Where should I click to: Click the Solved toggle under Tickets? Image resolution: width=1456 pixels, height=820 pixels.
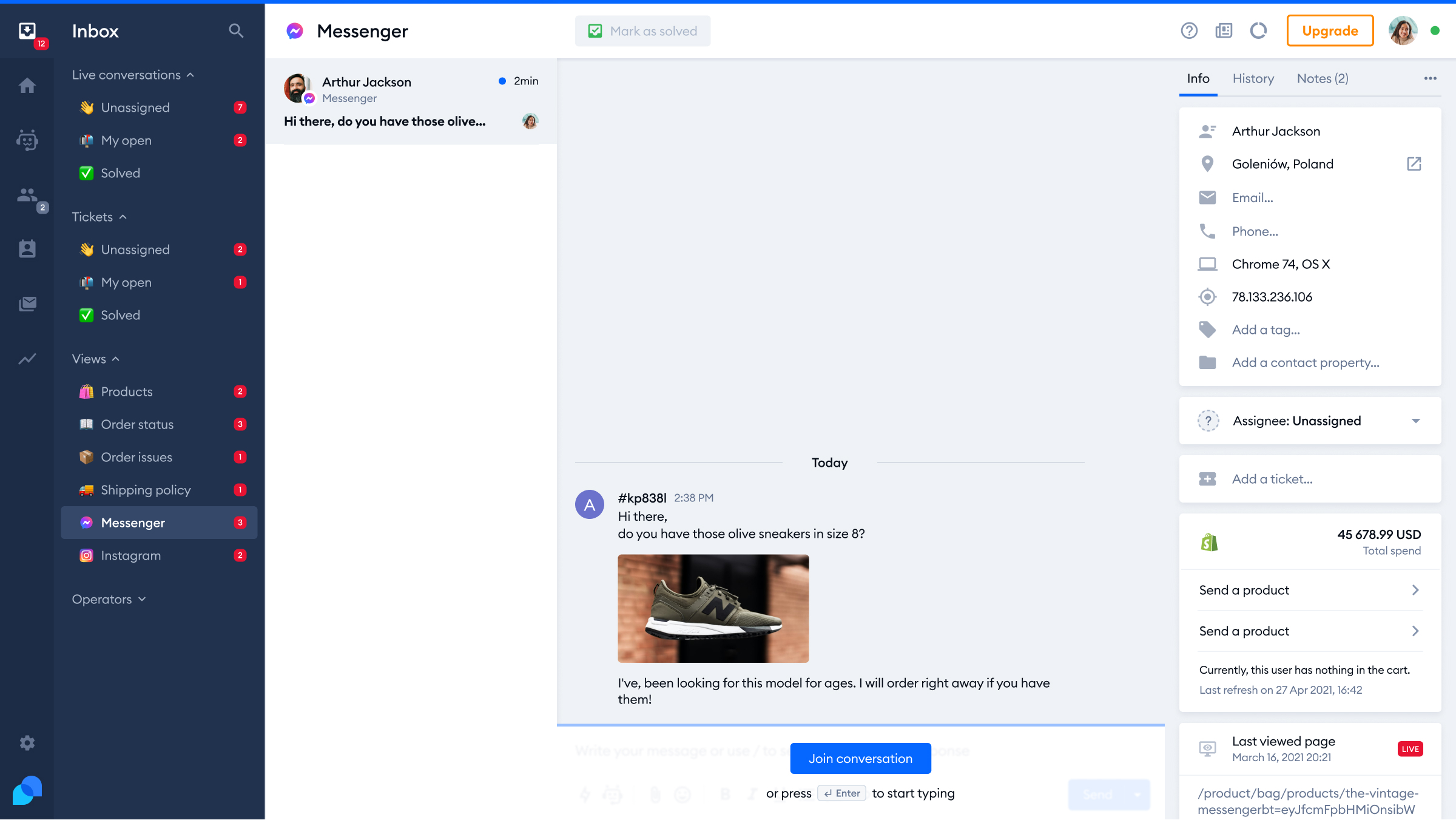pyautogui.click(x=120, y=315)
